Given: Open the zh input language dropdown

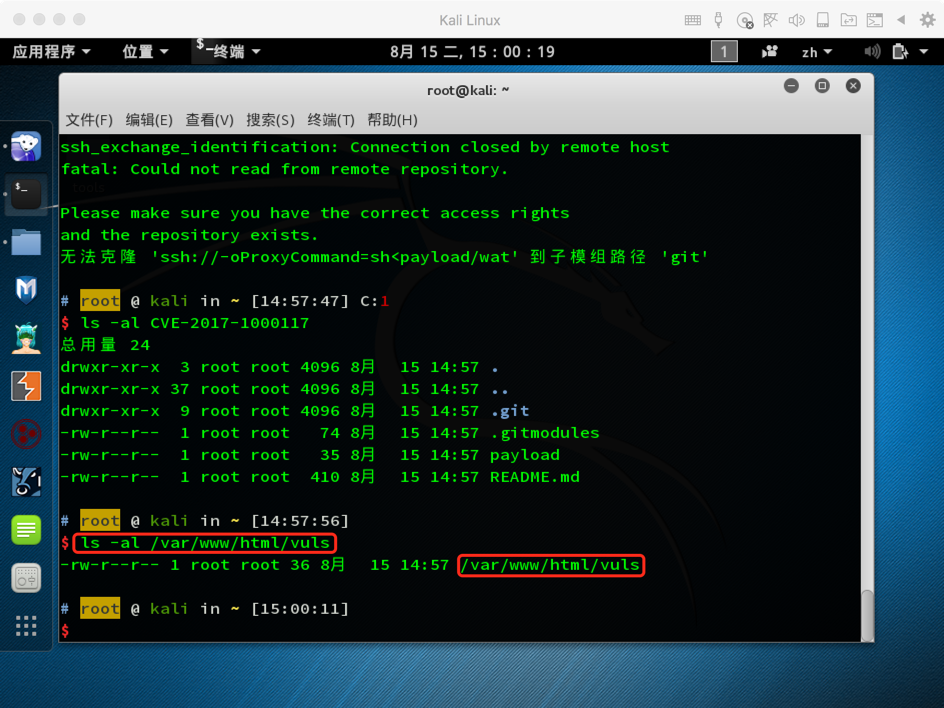Looking at the screenshot, I should point(817,52).
